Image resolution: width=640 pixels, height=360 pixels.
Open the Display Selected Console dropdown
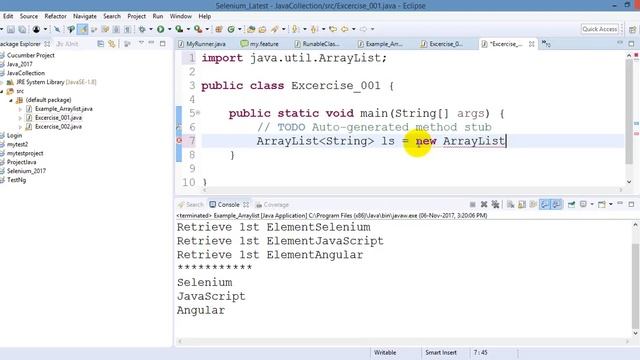[592, 204]
